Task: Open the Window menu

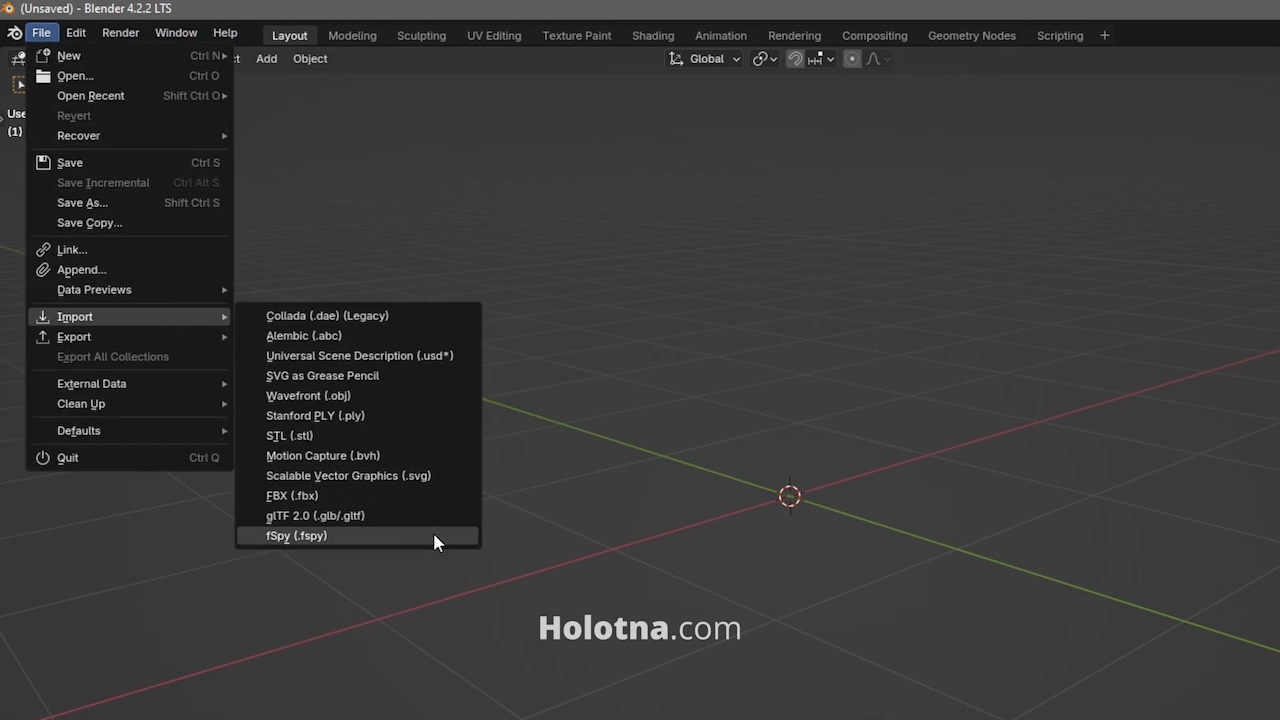Action: point(176,33)
